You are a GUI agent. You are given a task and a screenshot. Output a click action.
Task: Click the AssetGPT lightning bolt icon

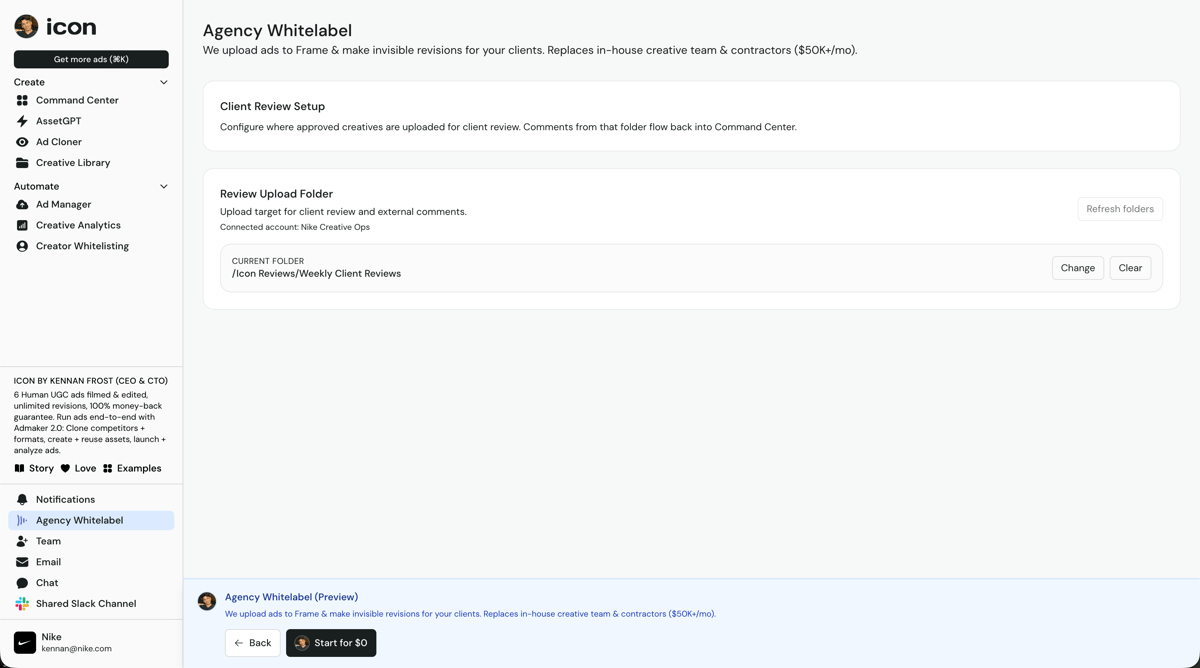click(22, 121)
